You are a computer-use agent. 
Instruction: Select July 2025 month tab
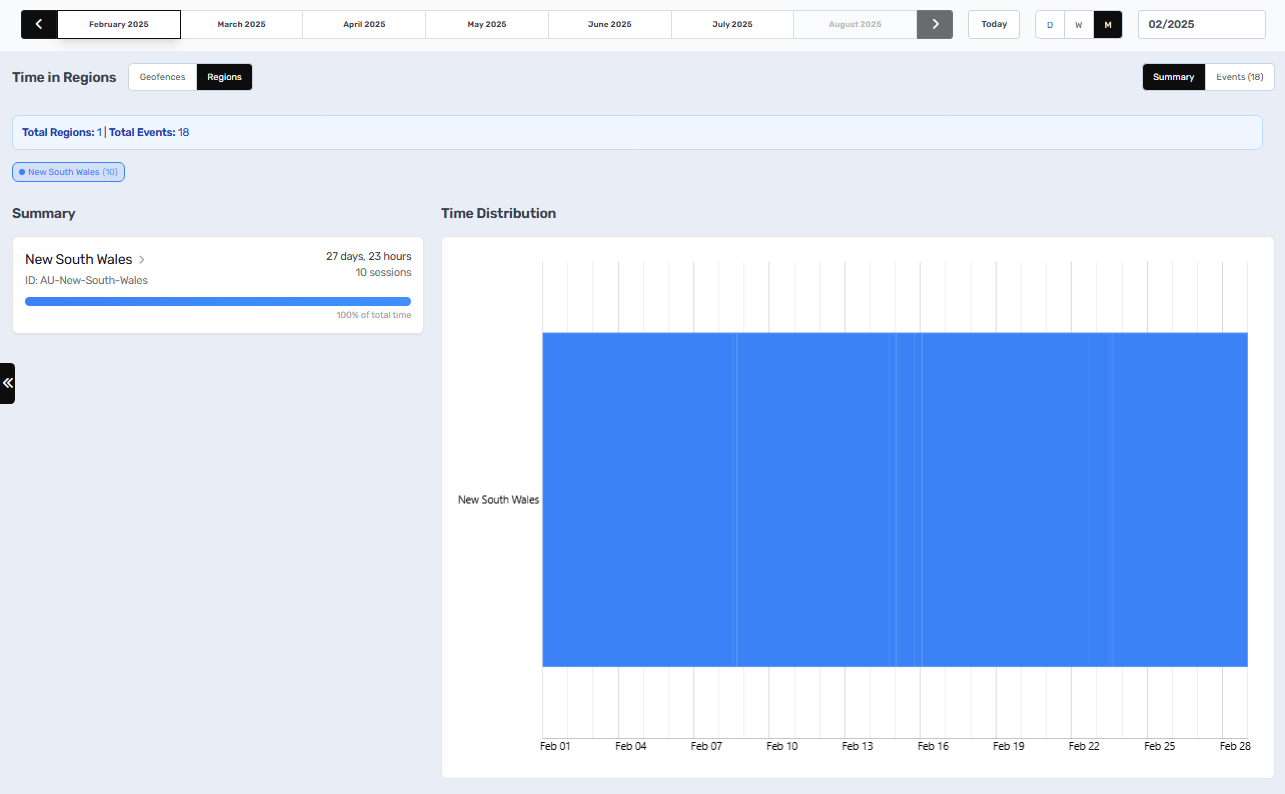[x=733, y=24]
